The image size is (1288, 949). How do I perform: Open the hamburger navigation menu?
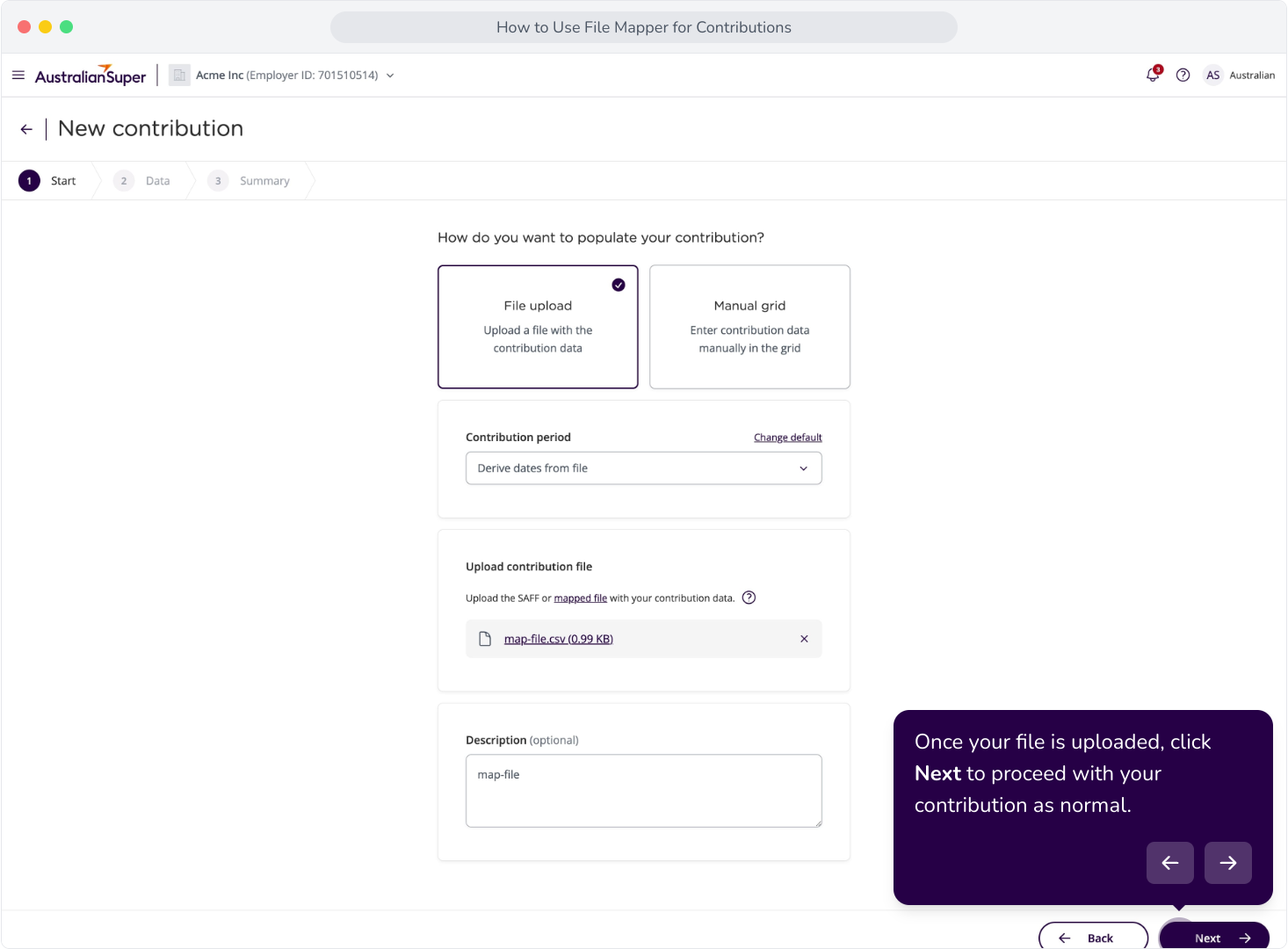point(18,76)
